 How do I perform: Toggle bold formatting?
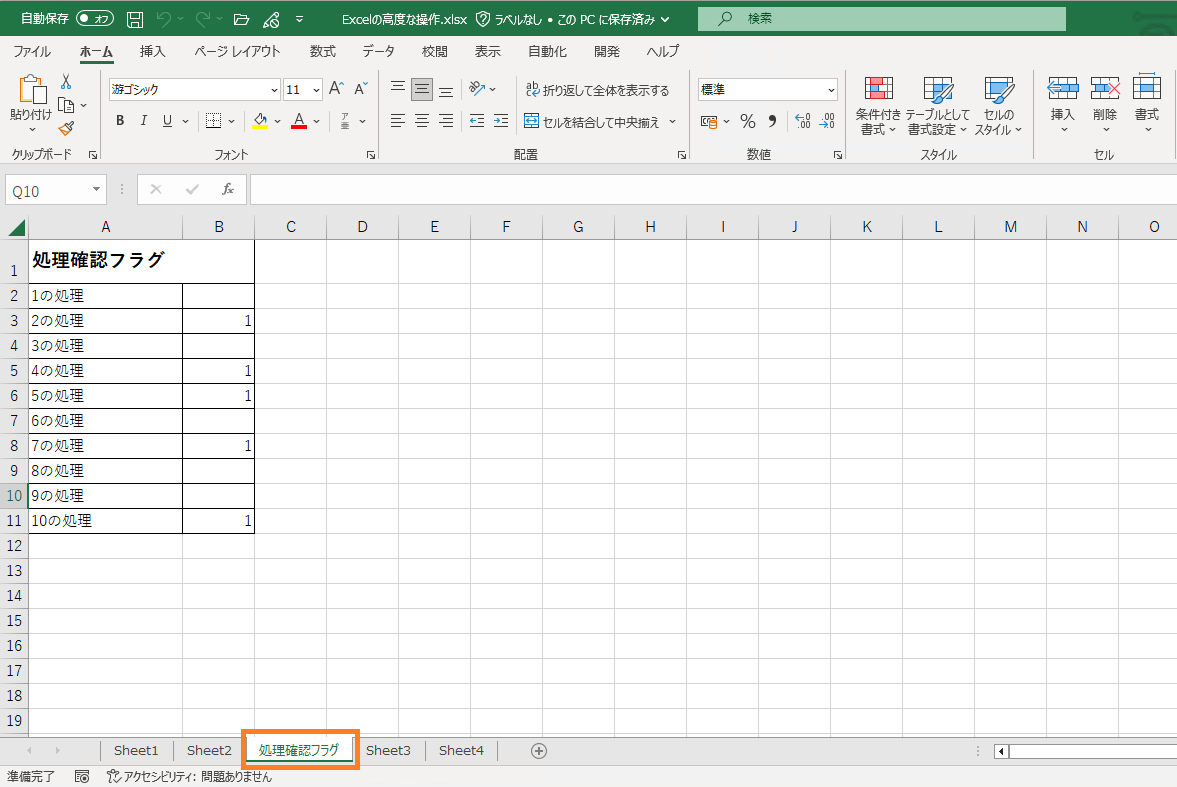120,121
